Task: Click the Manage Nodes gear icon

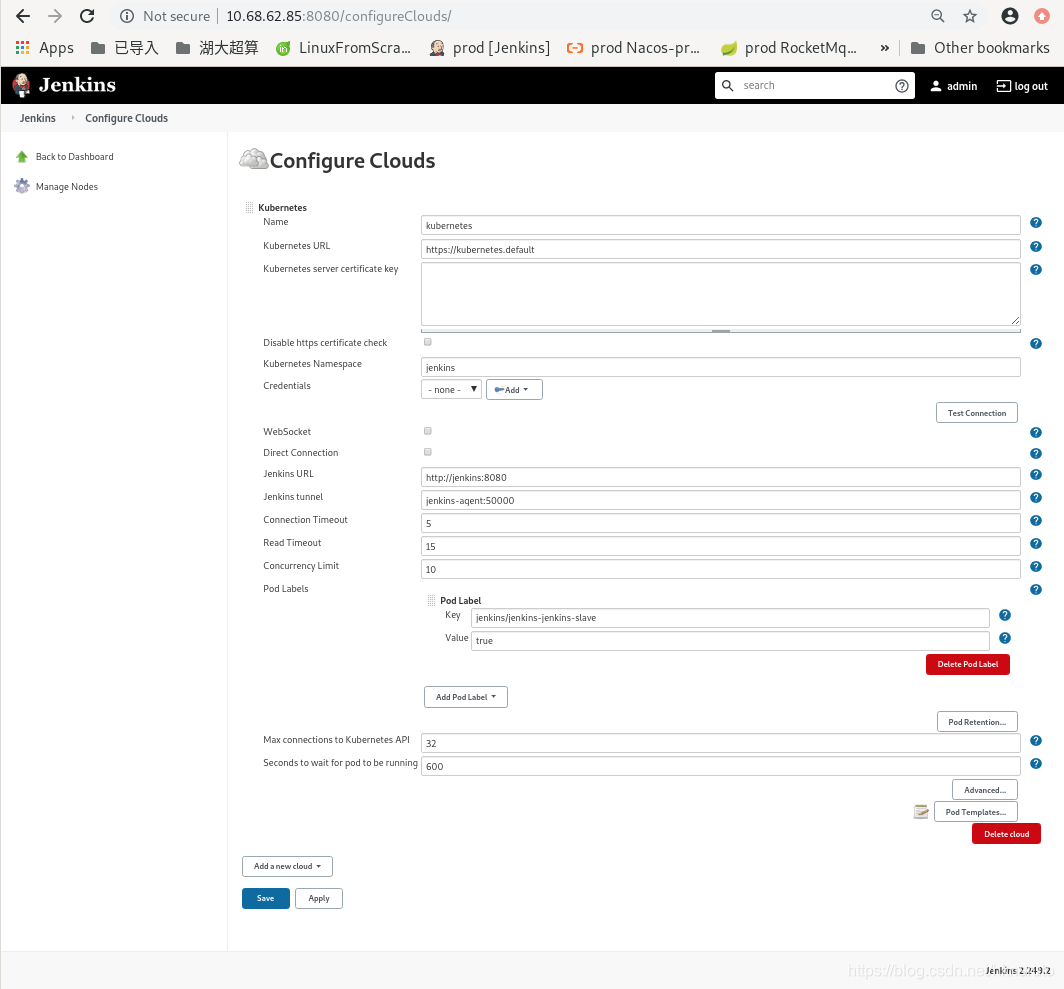Action: pos(22,186)
